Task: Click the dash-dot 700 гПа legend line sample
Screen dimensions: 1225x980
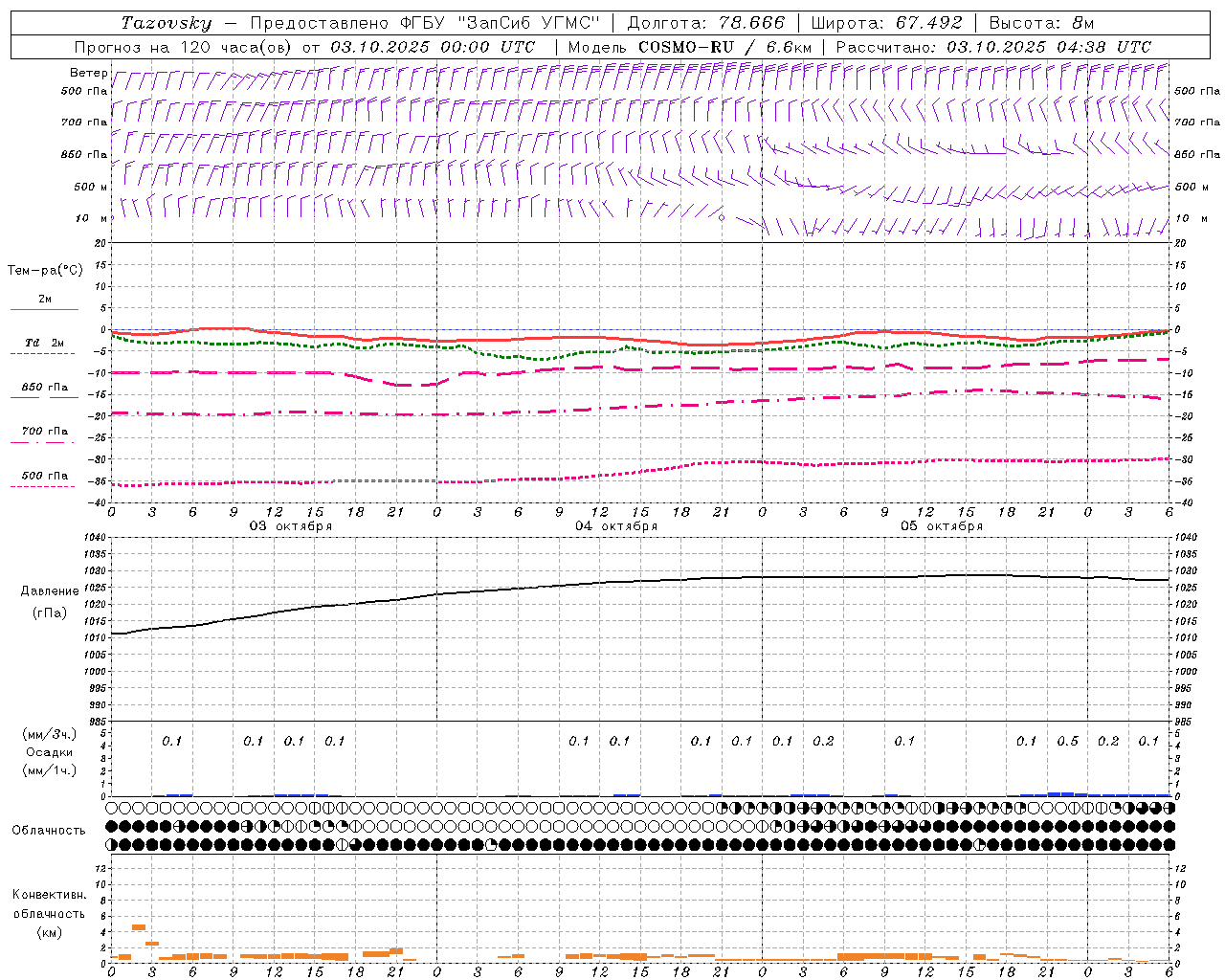Action: 44,442
